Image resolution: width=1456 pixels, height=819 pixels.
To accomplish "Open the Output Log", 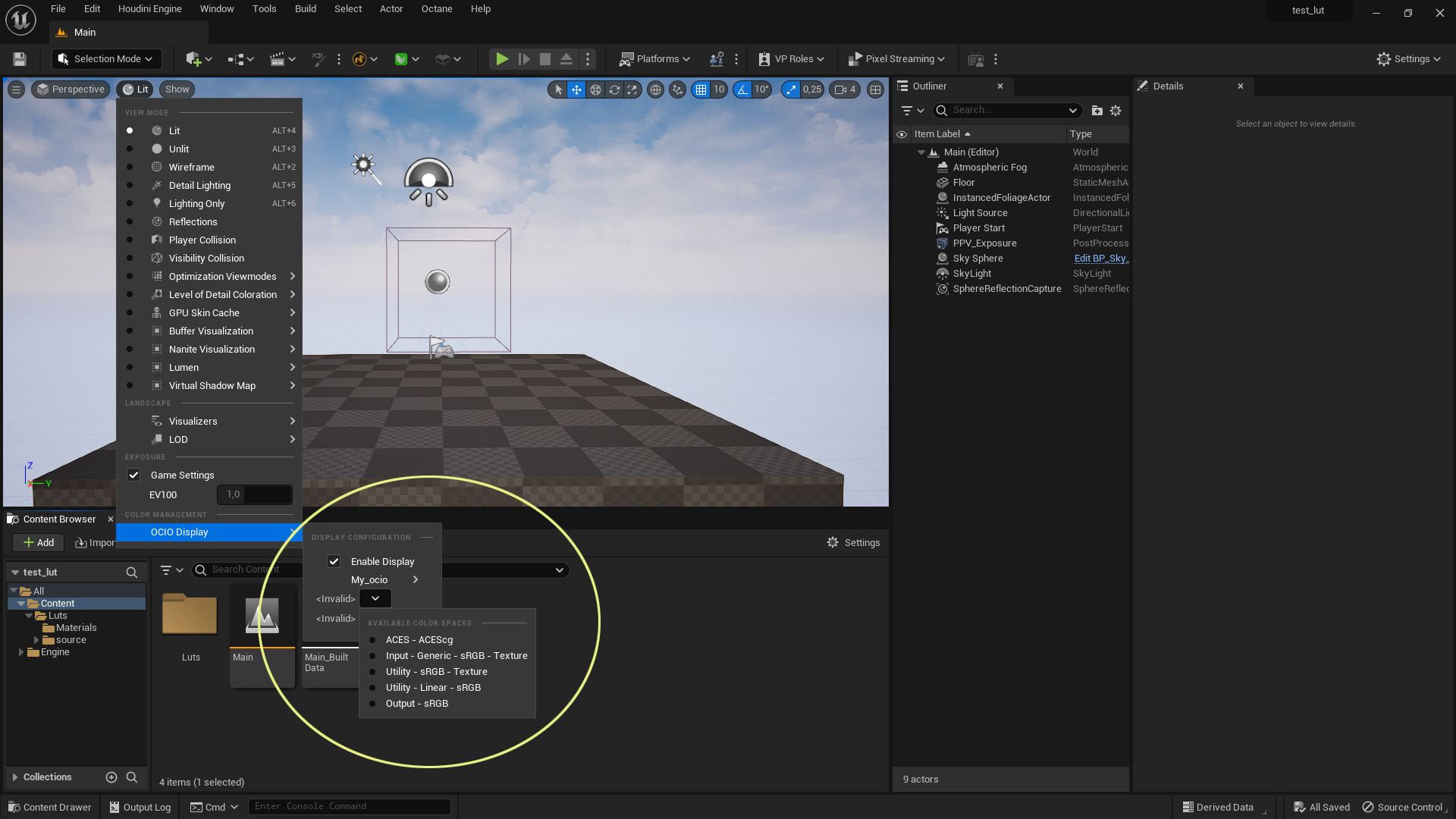I will point(140,808).
